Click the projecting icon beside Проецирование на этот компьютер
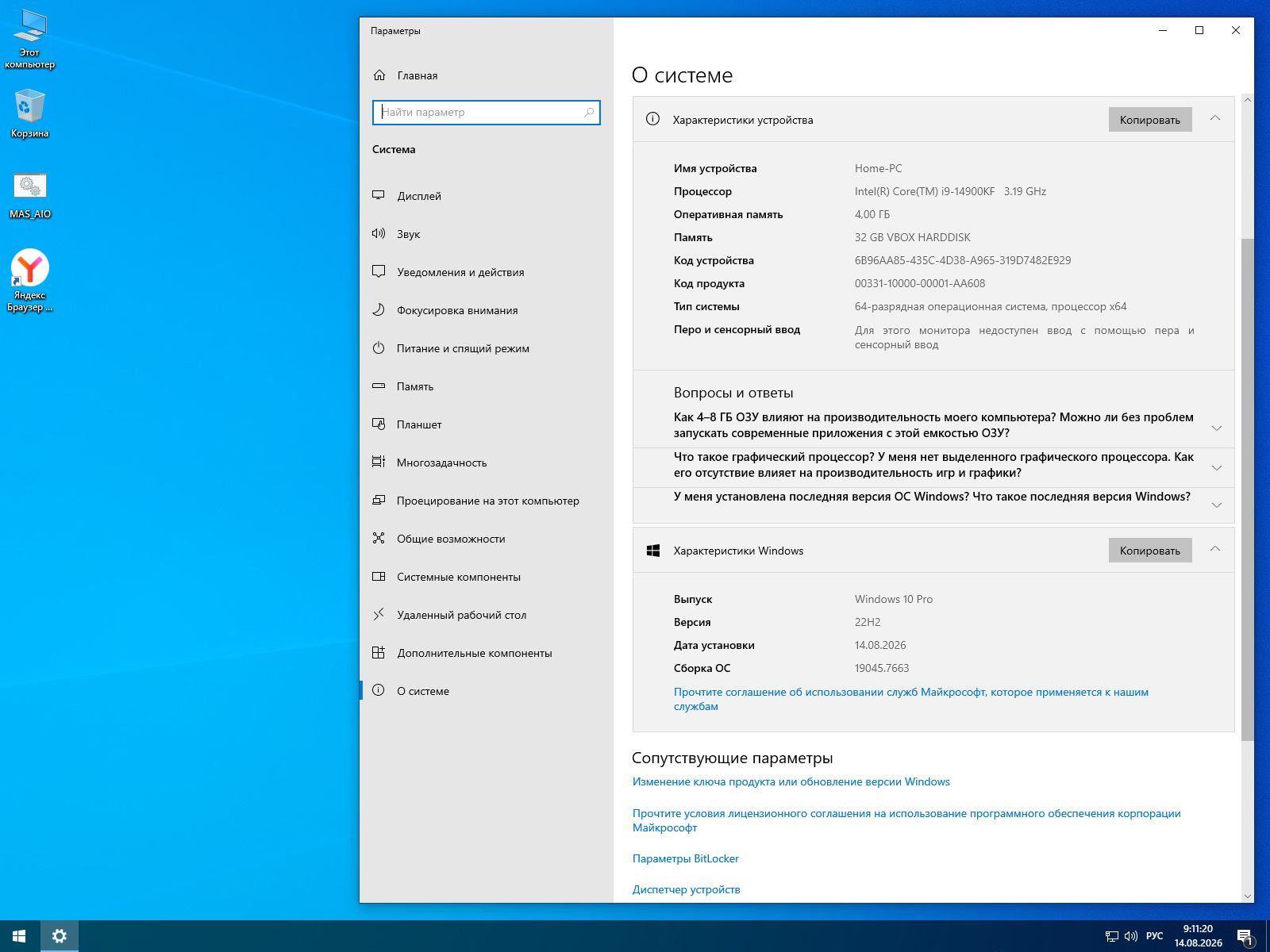Viewport: 1270px width, 952px height. pos(379,500)
